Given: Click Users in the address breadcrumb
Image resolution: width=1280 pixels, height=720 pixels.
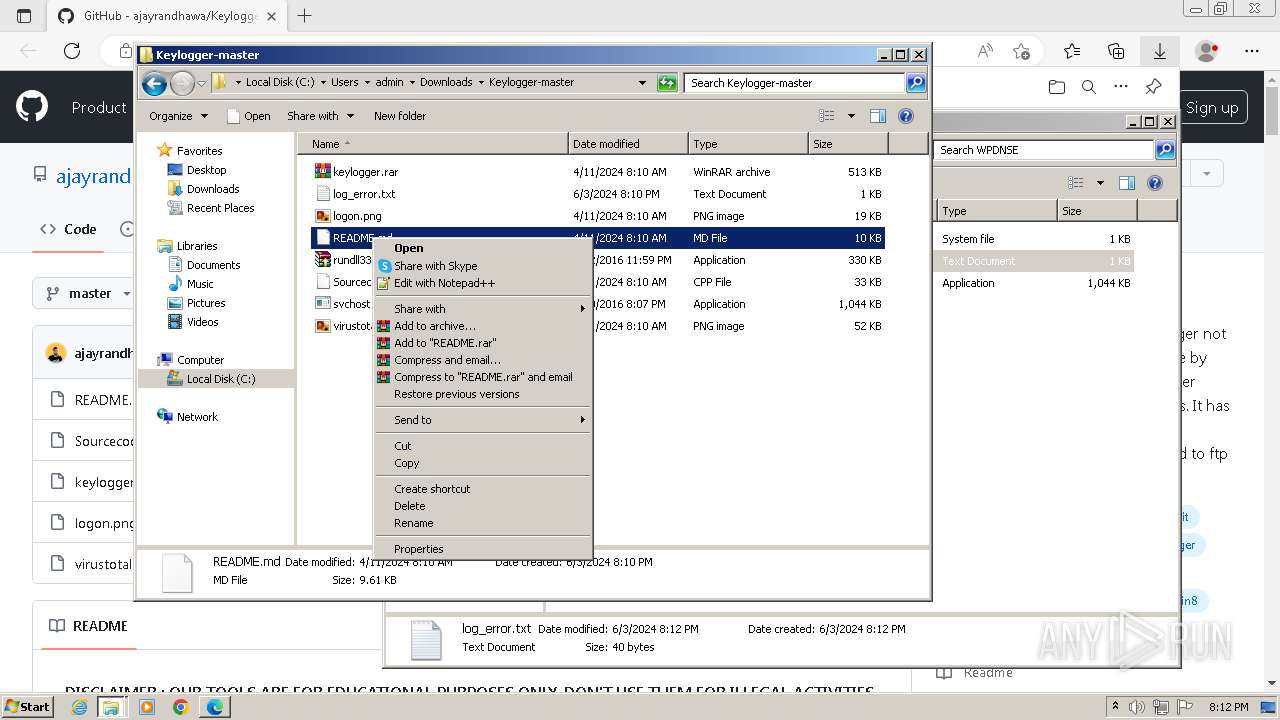Looking at the screenshot, I should [345, 83].
